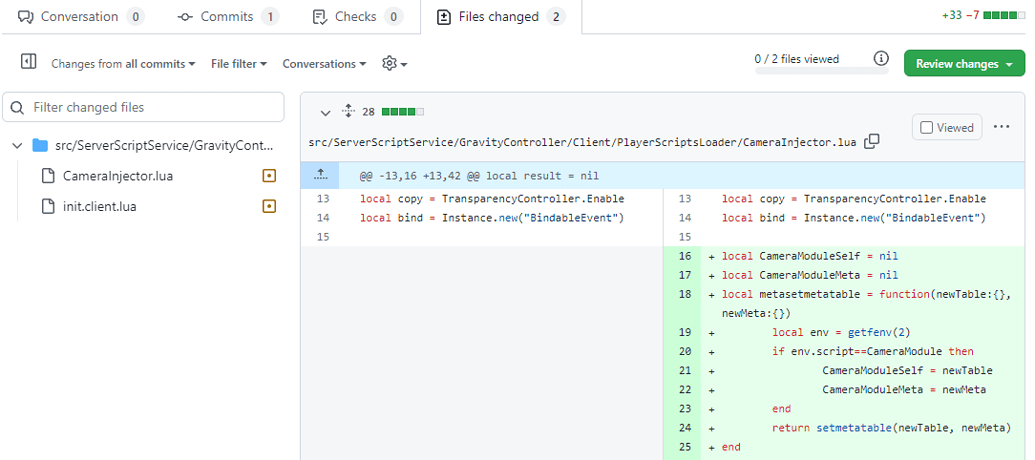Viewport: 1035px width, 460px height.
Task: Copy the CameraInjector.lua file path
Action: [872, 142]
